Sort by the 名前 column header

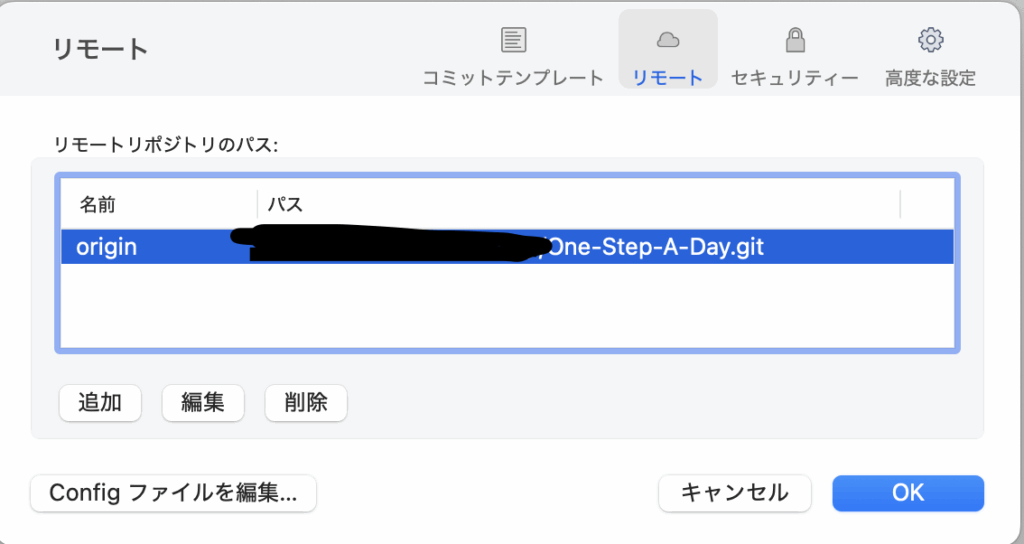98,204
